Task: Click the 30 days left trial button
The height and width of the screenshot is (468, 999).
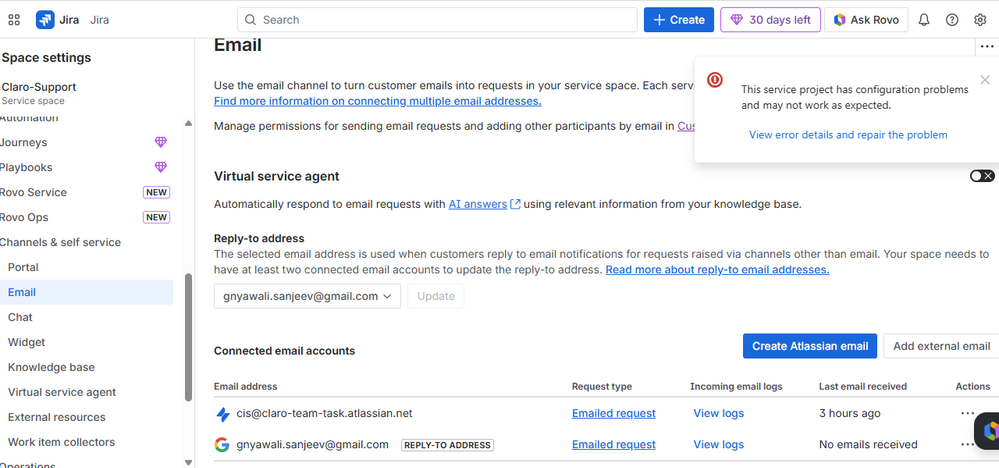Action: click(770, 20)
